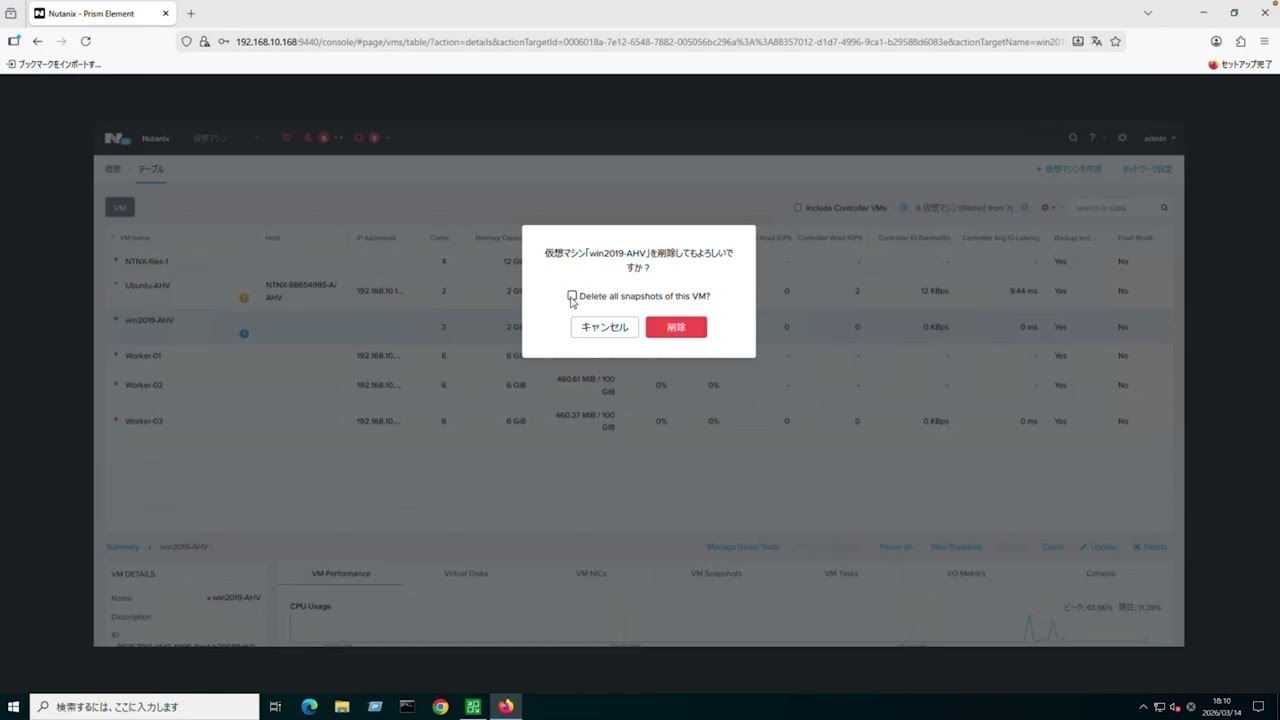Open the Virtual Disks tab
The height and width of the screenshot is (720, 1280).
[x=466, y=574]
